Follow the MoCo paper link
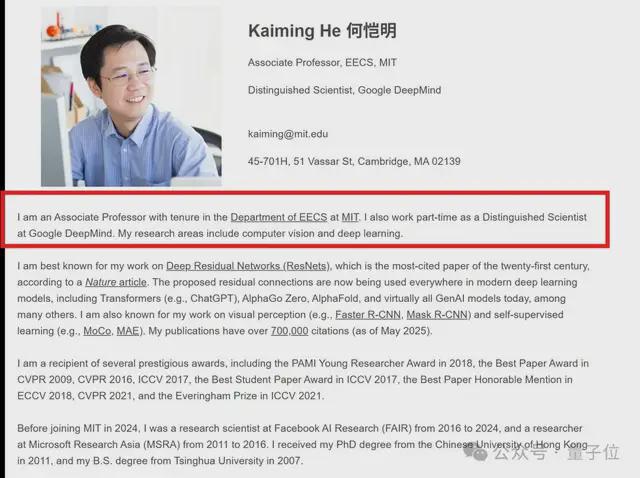Viewport: 640px width, 478px height. coord(97,331)
